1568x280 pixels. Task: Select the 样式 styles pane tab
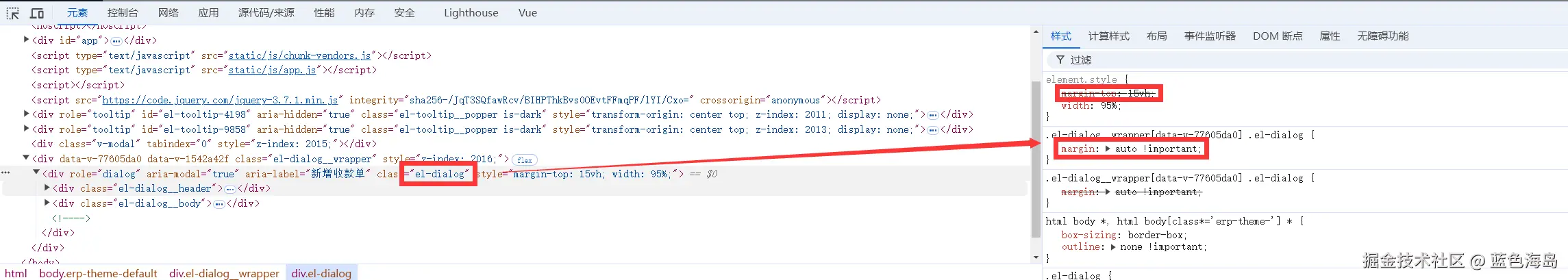[1061, 36]
